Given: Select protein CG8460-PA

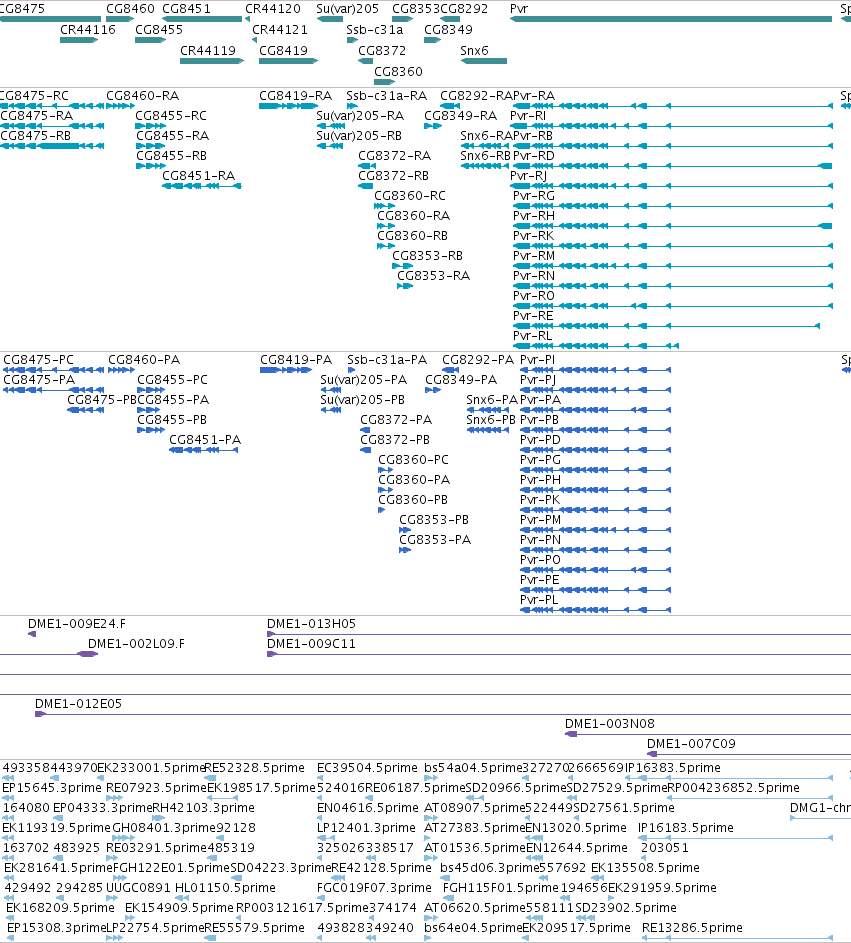Looking at the screenshot, I should 121,370.
